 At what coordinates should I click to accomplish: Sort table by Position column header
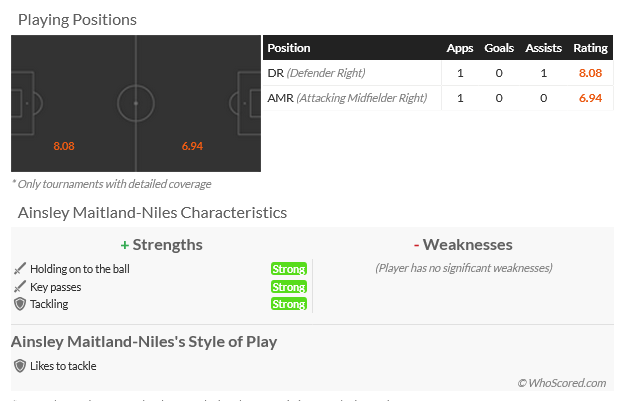(289, 48)
